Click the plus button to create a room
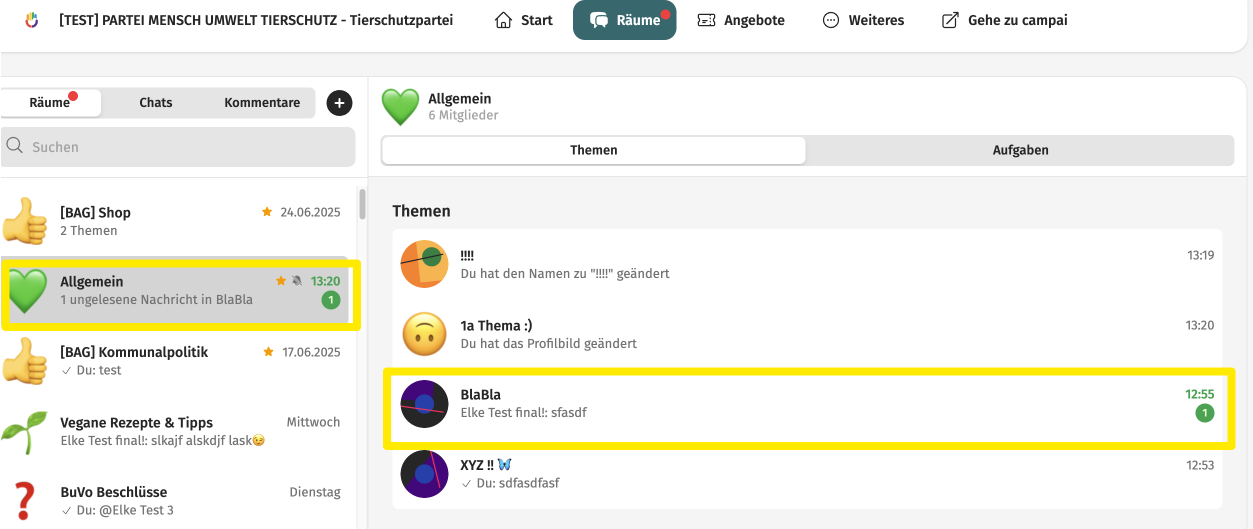This screenshot has height=529, width=1253. click(x=339, y=102)
